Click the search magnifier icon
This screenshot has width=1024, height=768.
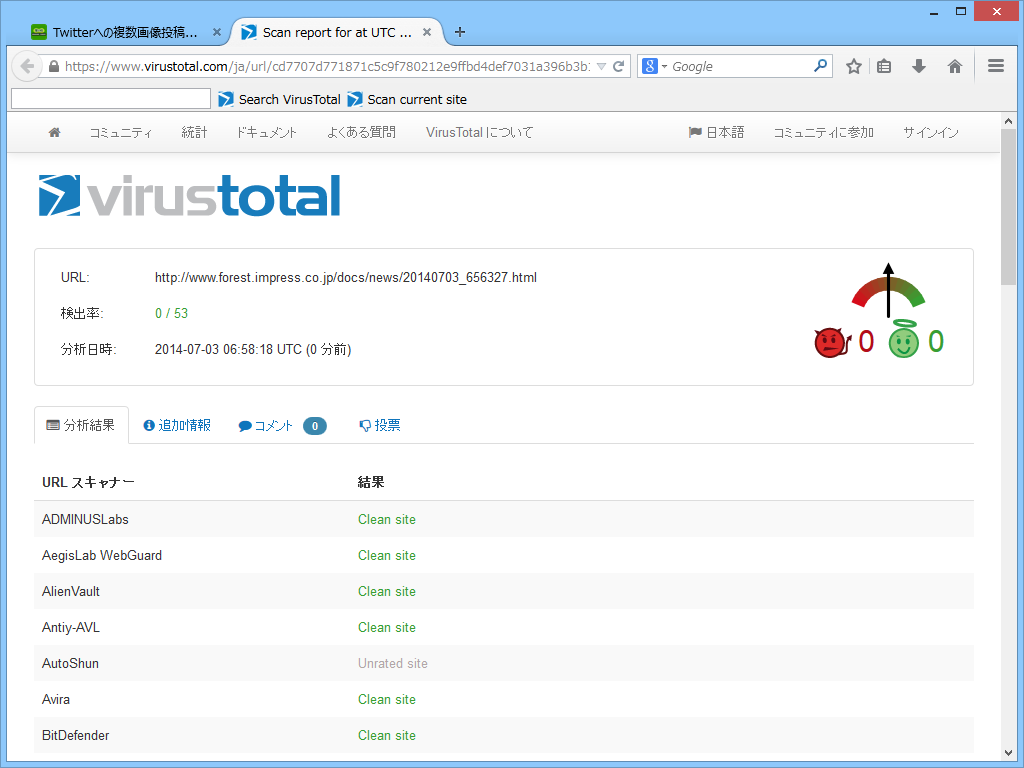point(820,66)
